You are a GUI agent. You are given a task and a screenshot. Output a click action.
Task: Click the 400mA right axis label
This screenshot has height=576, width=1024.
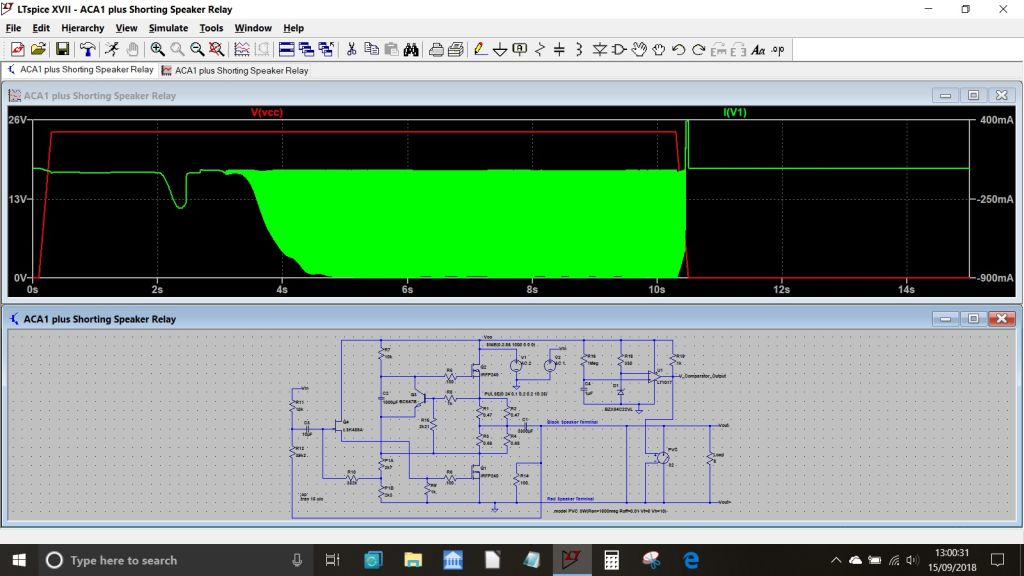point(997,120)
